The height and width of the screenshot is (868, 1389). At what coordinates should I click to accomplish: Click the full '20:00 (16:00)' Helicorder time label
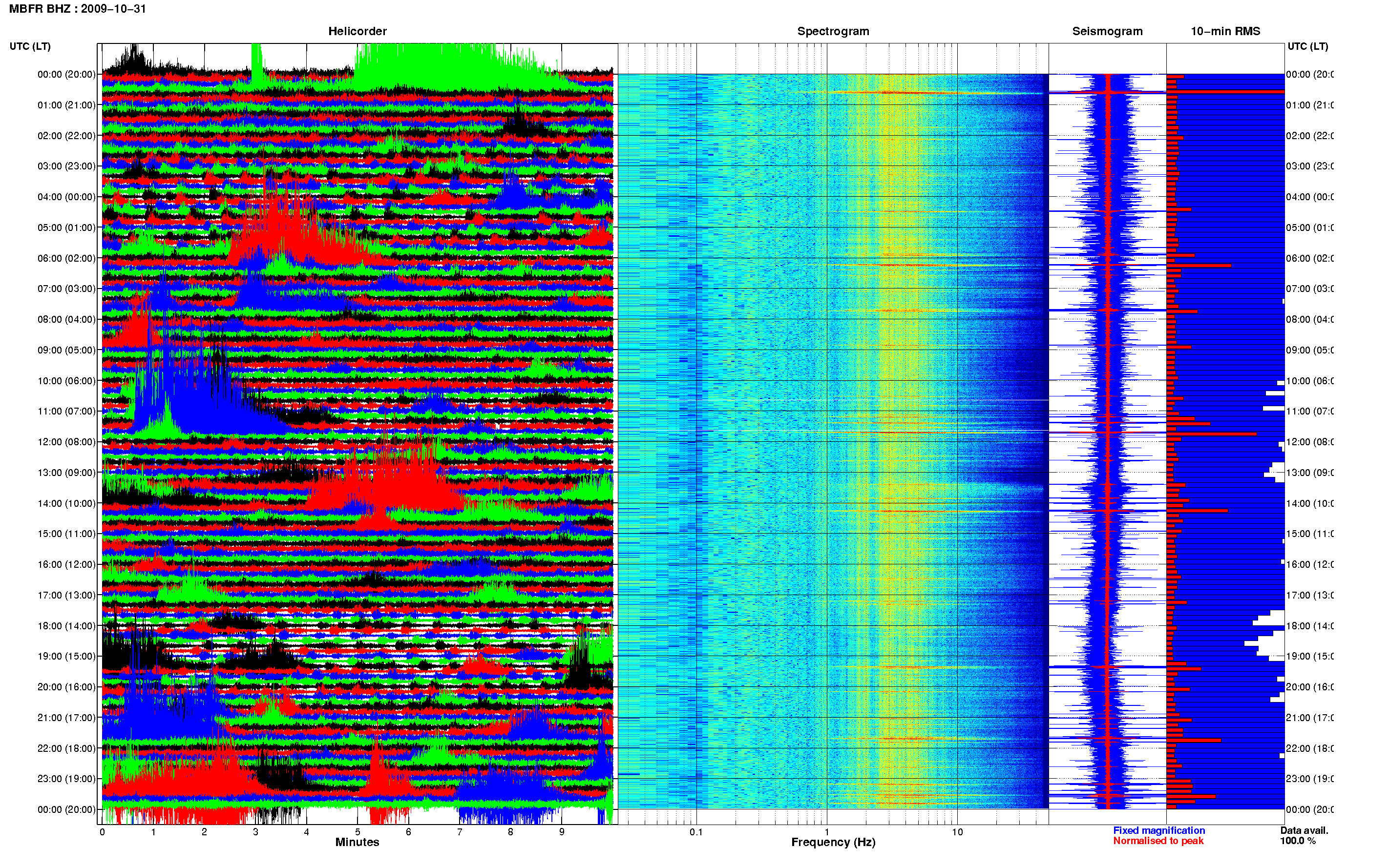[66, 687]
